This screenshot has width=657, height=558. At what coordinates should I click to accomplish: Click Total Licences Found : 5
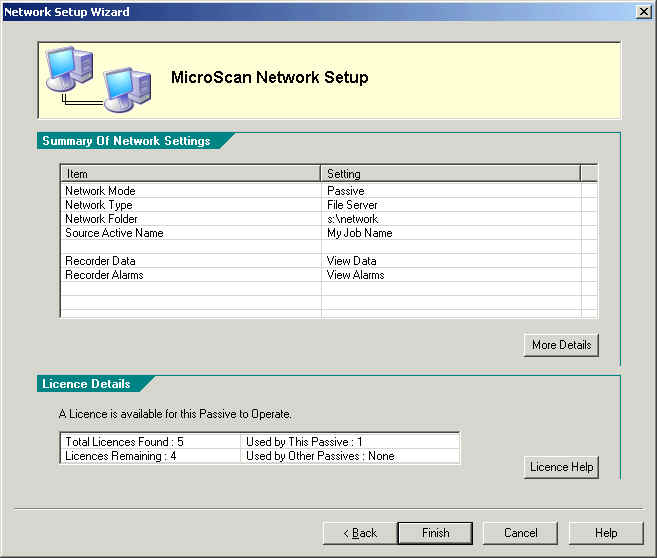(x=124, y=442)
